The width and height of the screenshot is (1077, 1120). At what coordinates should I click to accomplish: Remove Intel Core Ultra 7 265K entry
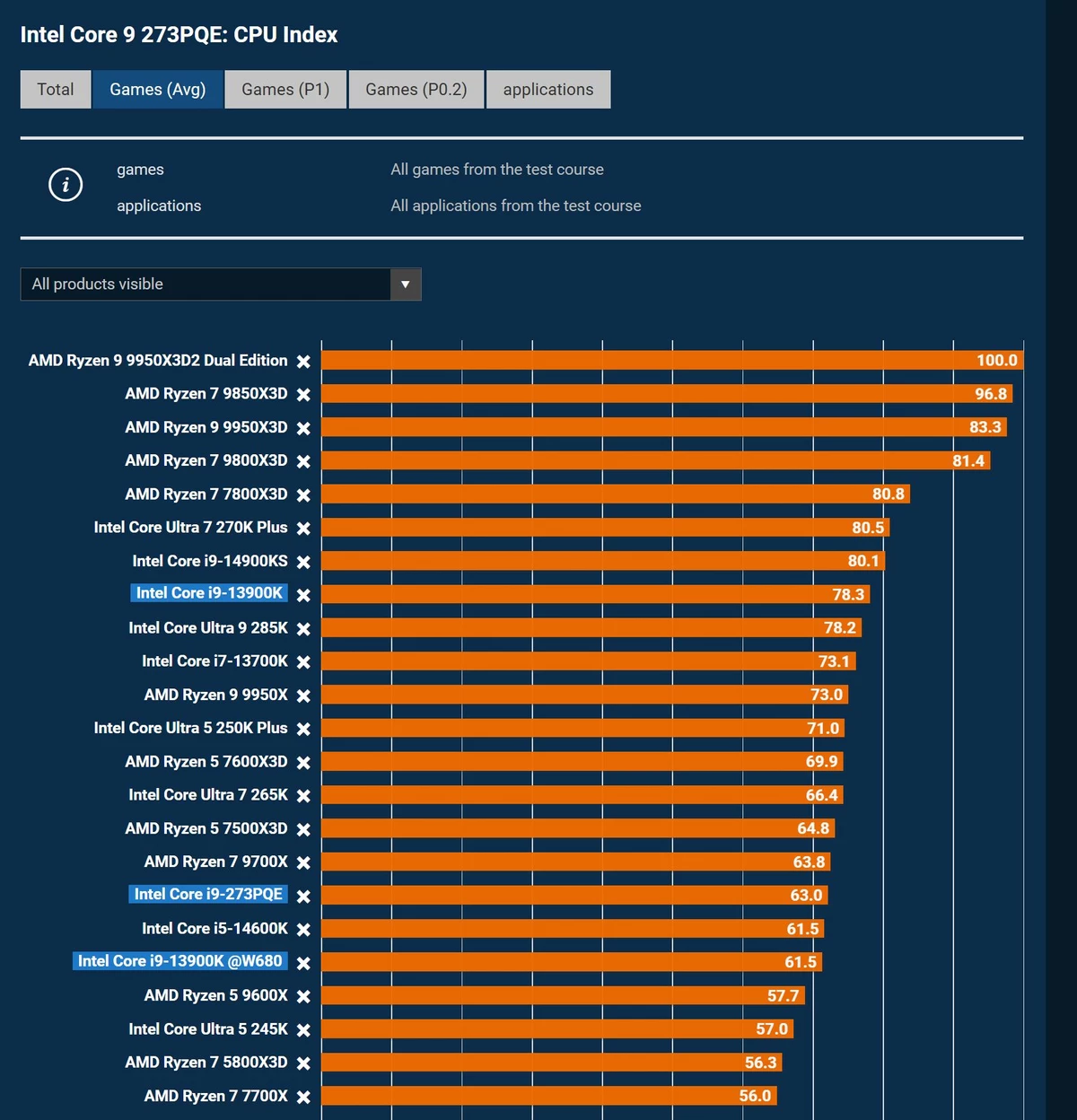[x=303, y=795]
